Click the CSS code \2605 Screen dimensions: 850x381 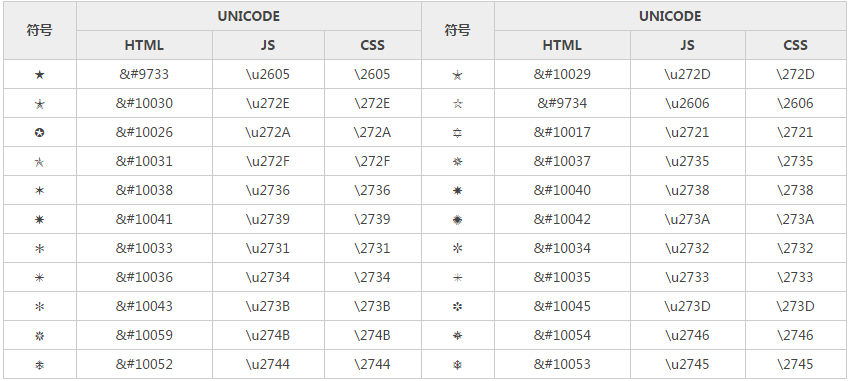372,74
